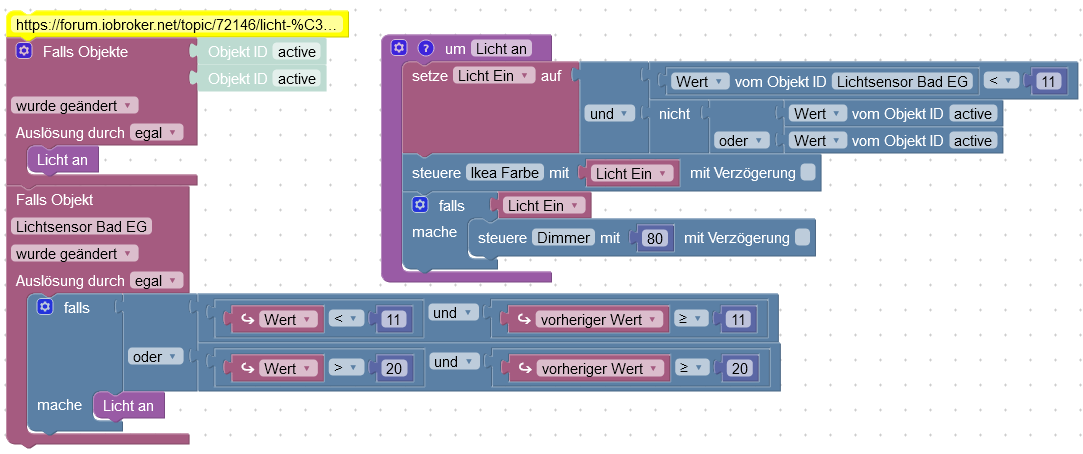The height and width of the screenshot is (454, 1083).
Task: Edit number 11 after Lichtsensor Bad EG comparison
Action: pos(1048,82)
